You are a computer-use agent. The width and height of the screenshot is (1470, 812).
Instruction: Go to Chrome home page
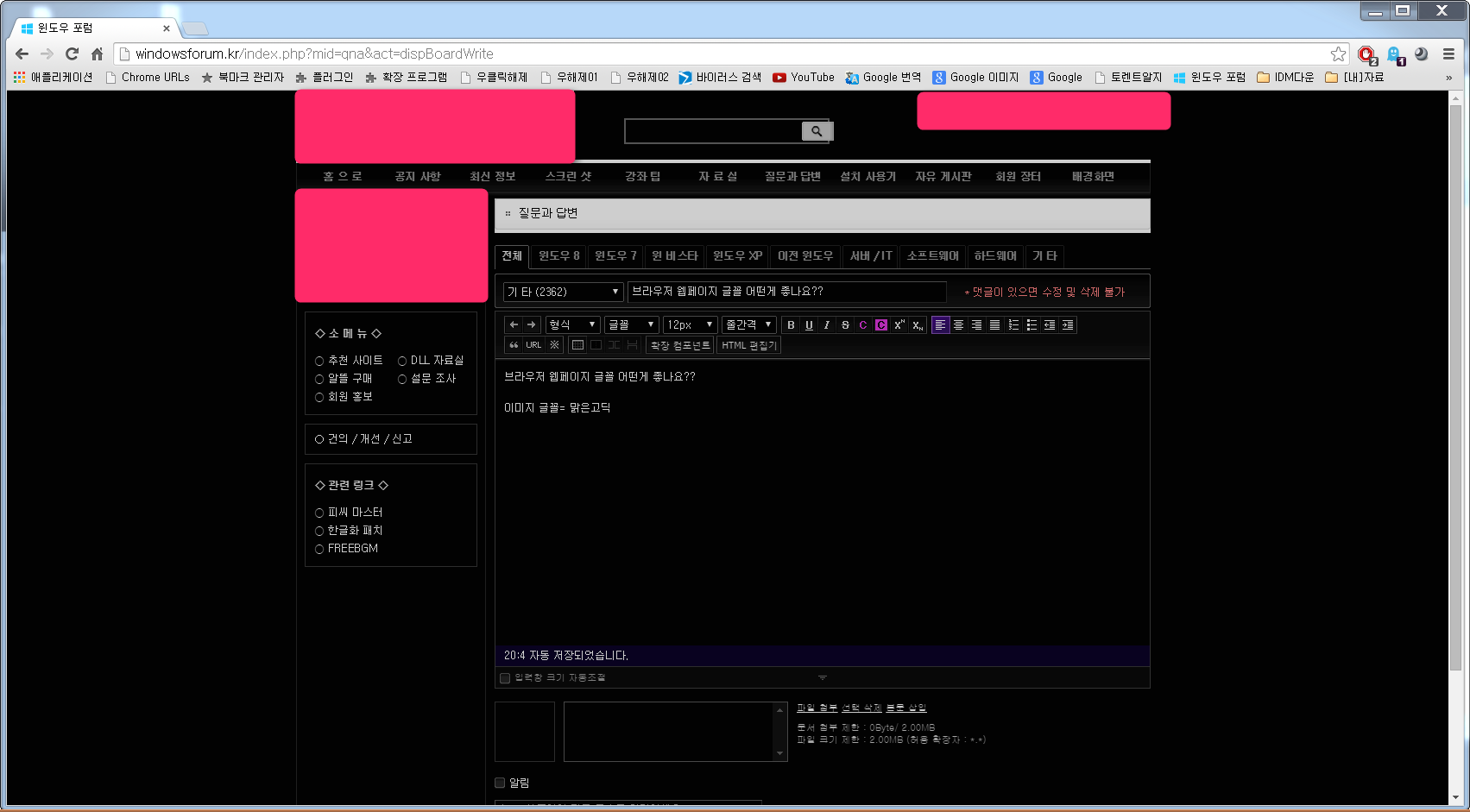97,54
